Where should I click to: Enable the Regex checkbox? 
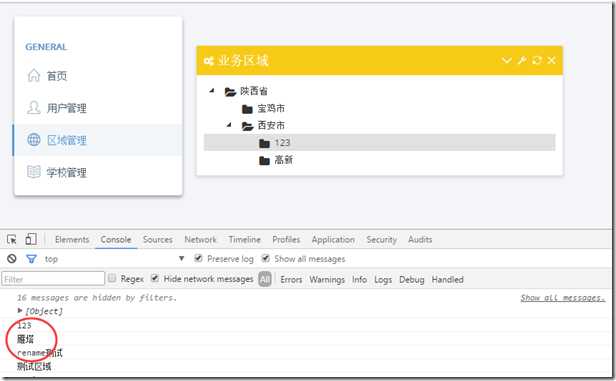[112, 278]
